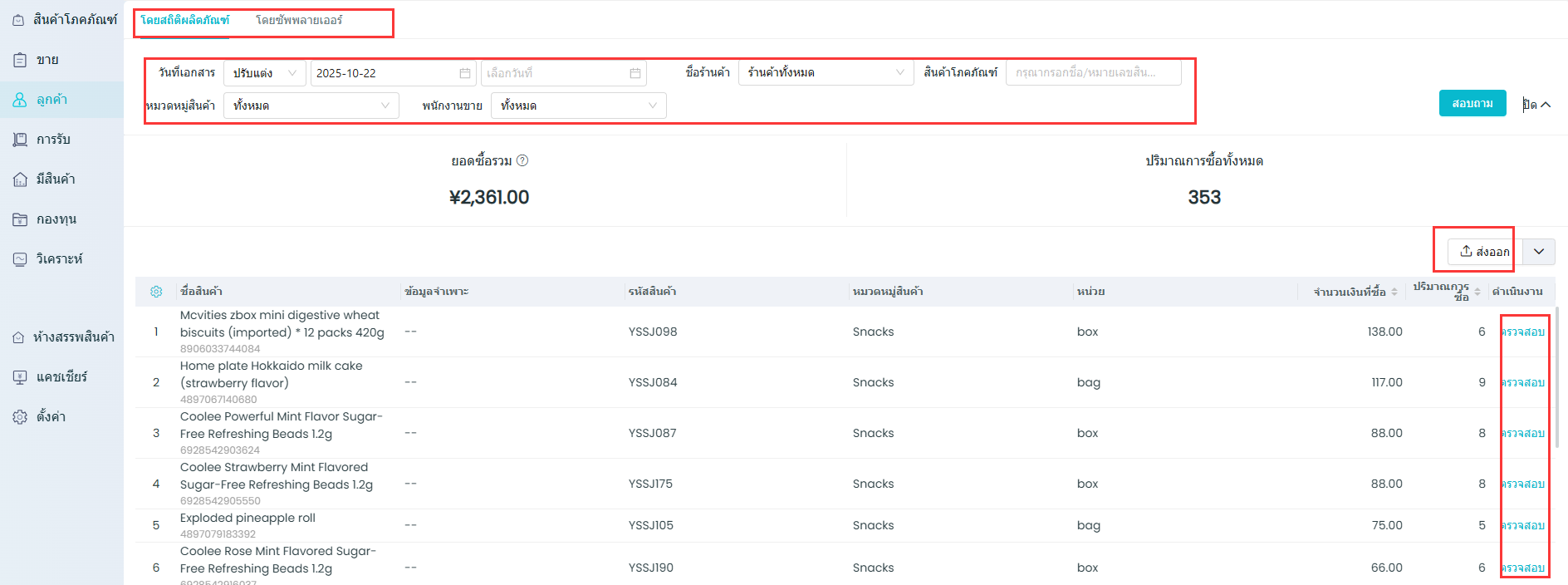
Task: Open the วิเคราะห์ analysis section
Action: click(x=59, y=259)
